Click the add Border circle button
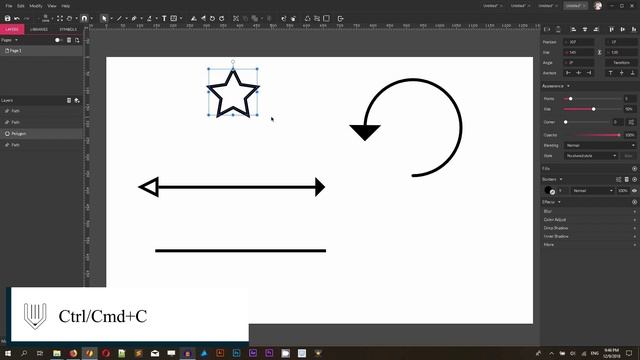The width and height of the screenshot is (640, 360). (634, 180)
